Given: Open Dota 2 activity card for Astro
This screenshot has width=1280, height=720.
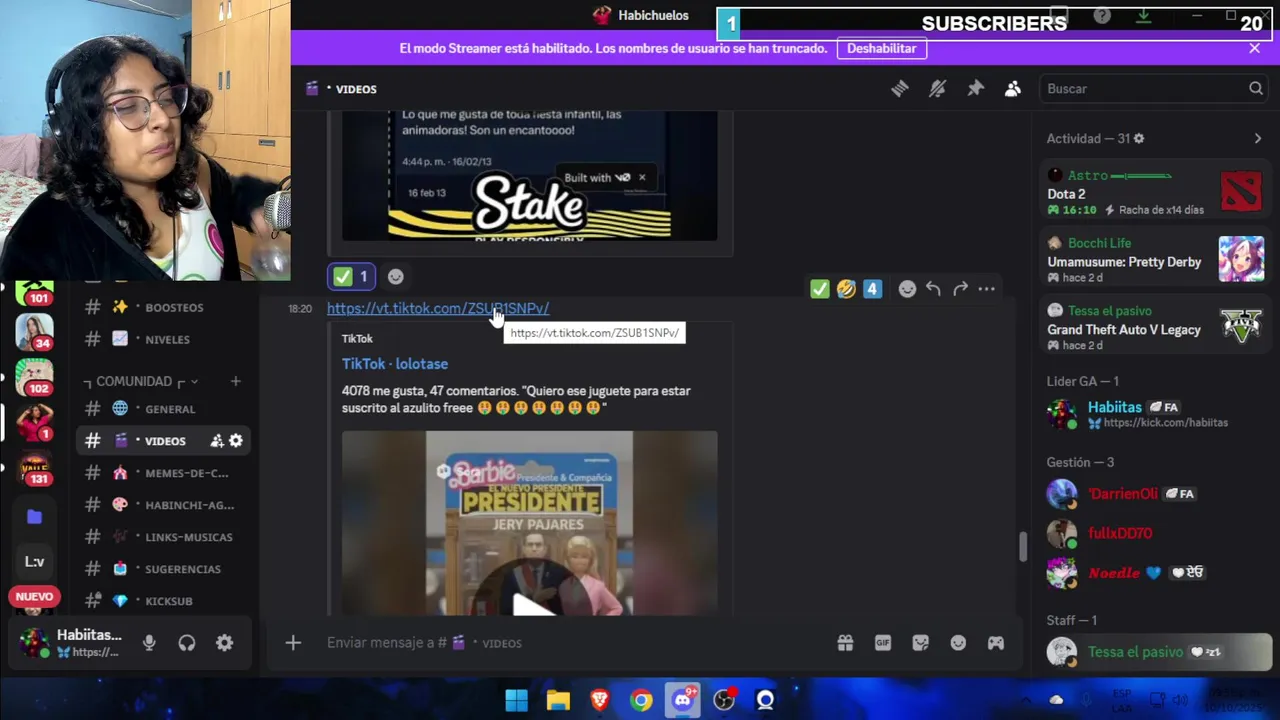Looking at the screenshot, I should click(1155, 193).
